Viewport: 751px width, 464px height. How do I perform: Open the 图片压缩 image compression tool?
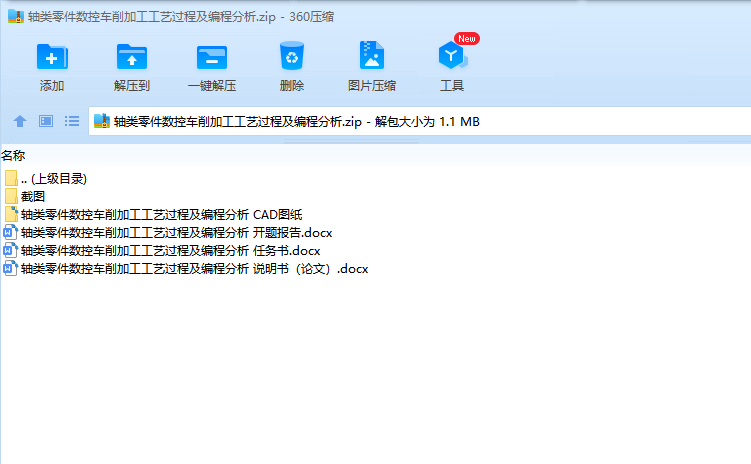pos(372,56)
